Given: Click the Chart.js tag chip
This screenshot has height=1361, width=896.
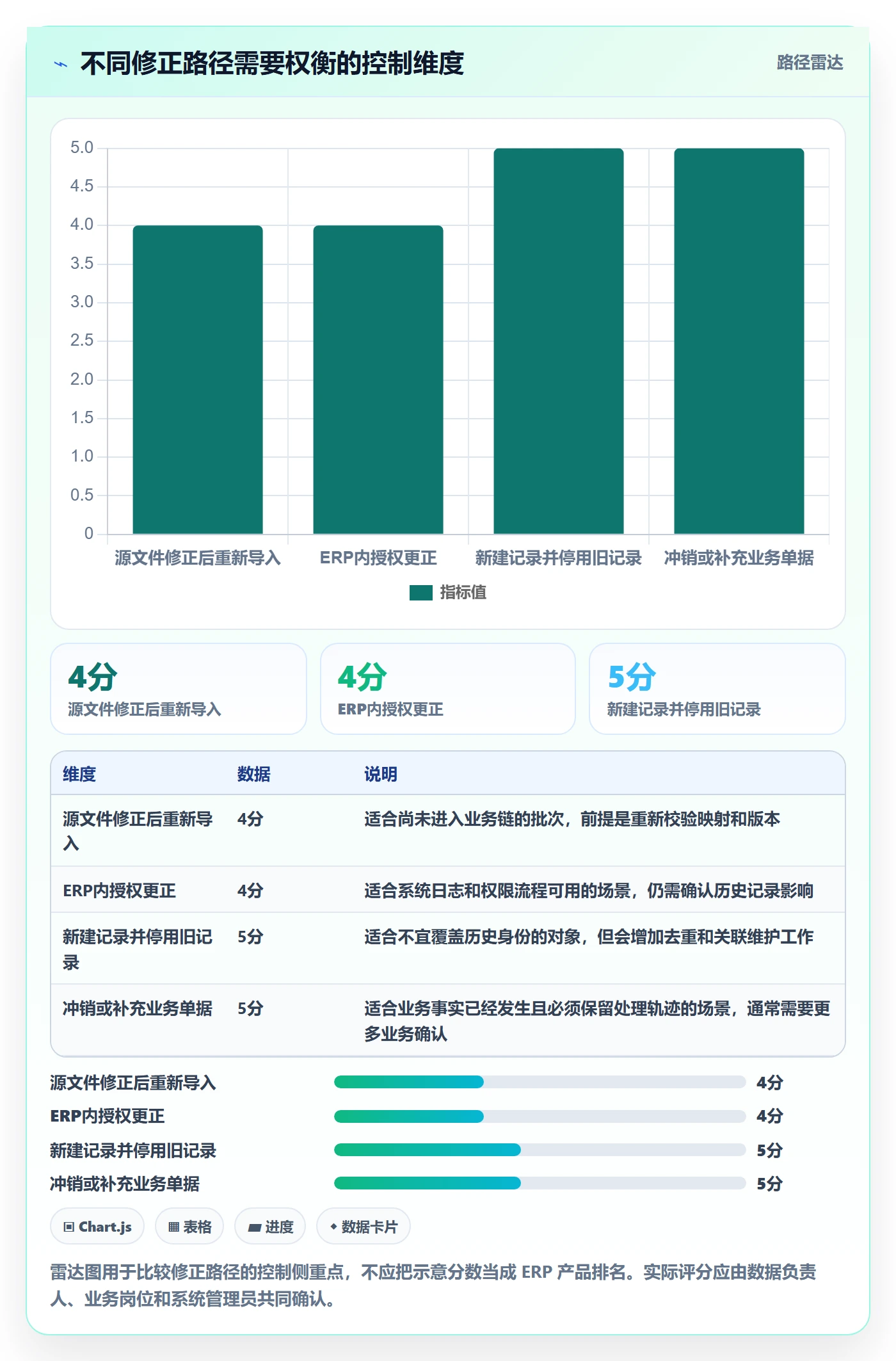Looking at the screenshot, I should tap(97, 1227).
